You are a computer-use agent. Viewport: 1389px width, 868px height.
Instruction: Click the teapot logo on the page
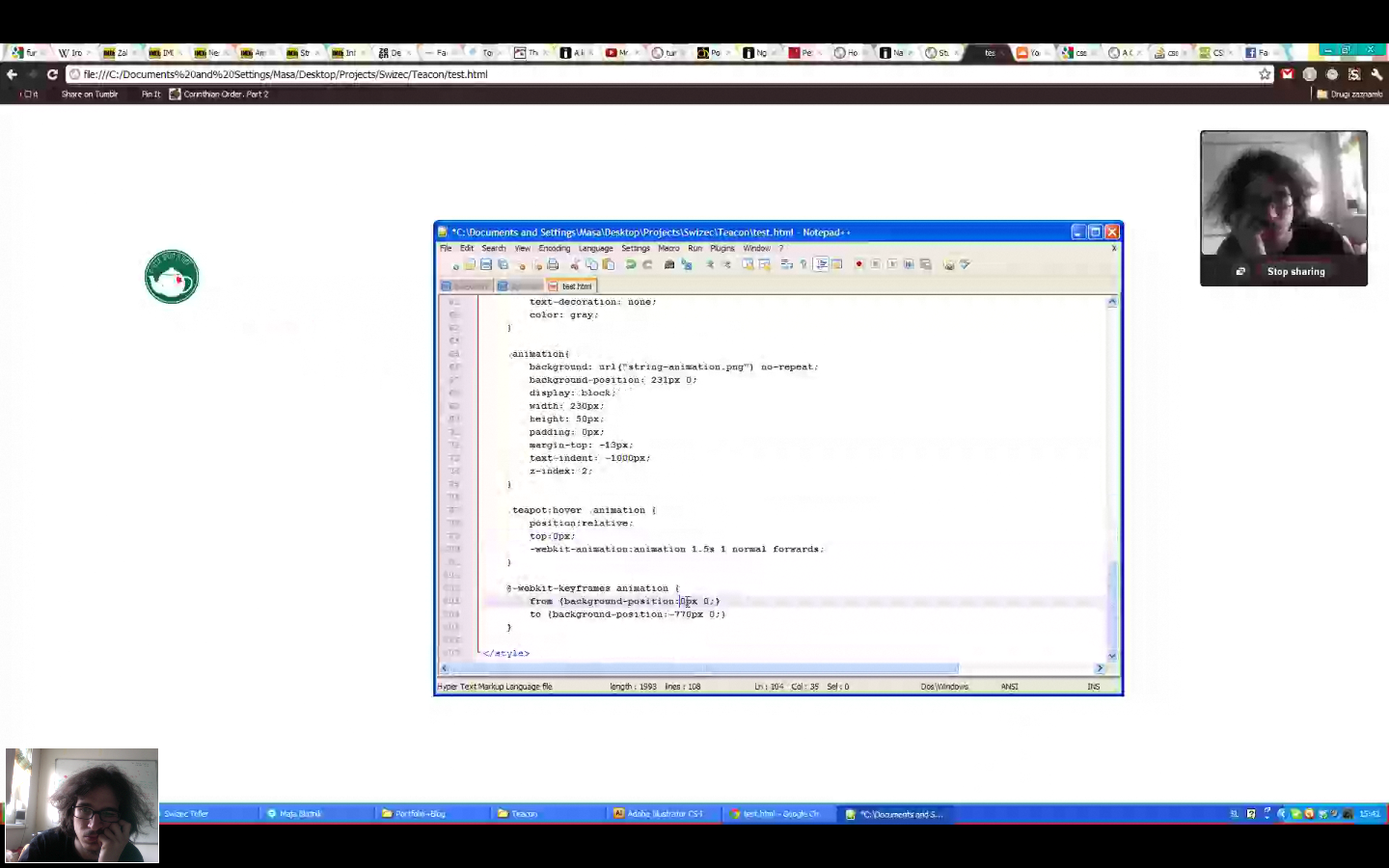point(172,277)
